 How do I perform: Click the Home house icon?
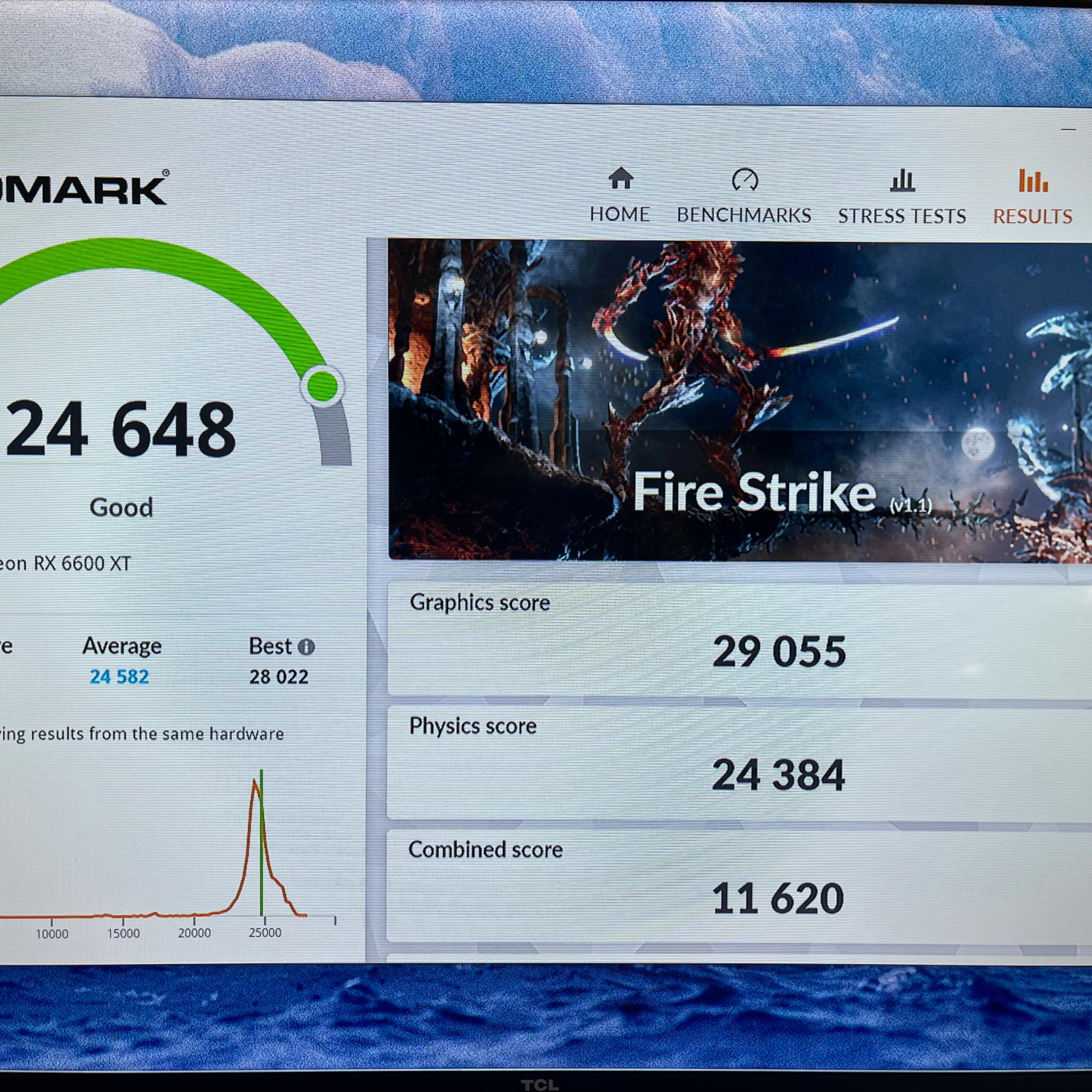click(x=621, y=178)
